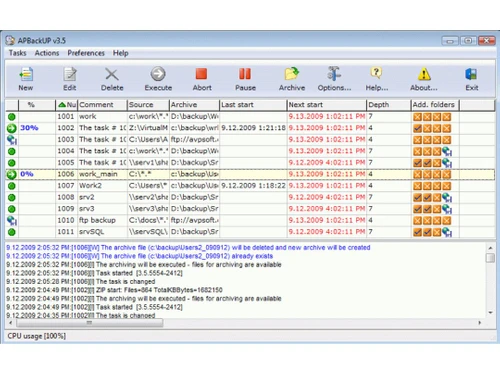Viewport: 500px width, 375px height.
Task: Open the Help menu
Action: click(x=120, y=53)
